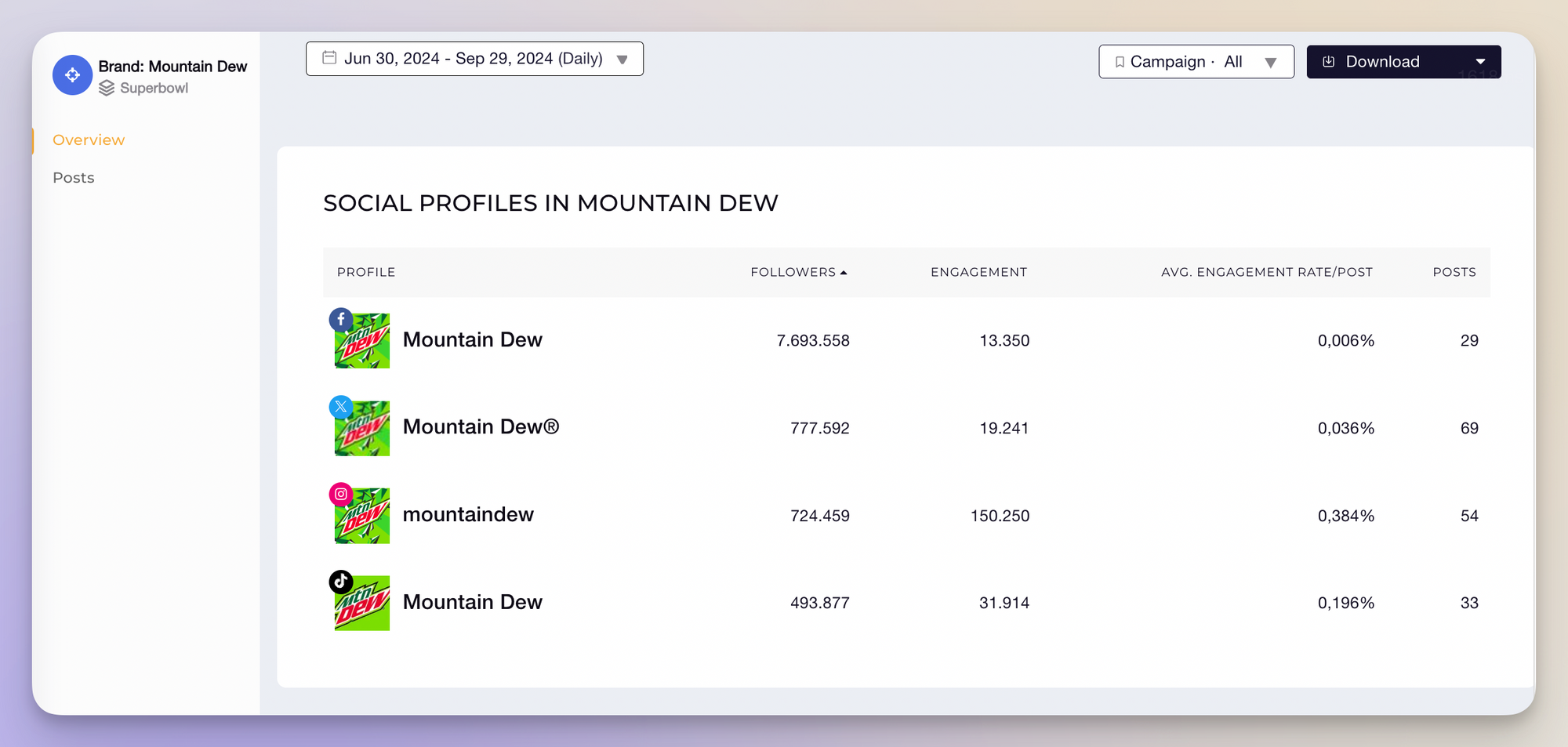This screenshot has height=747, width=1568.
Task: Click the followers value 724.459
Action: pos(820,516)
